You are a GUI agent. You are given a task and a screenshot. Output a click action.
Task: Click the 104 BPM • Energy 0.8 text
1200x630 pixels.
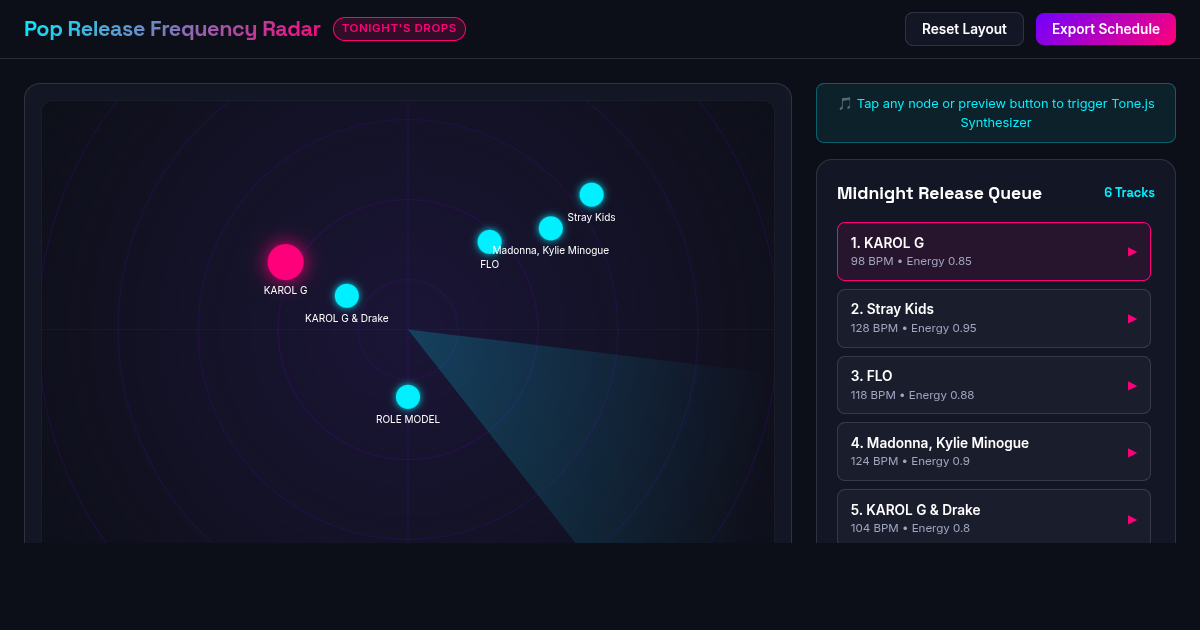(x=910, y=529)
